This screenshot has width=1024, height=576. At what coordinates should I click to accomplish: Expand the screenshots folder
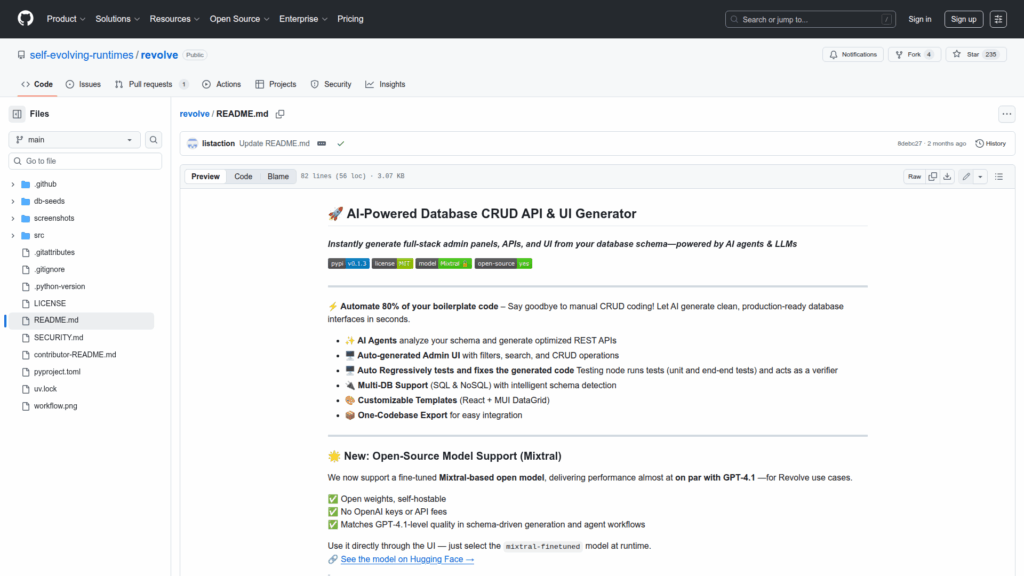click(x=12, y=218)
